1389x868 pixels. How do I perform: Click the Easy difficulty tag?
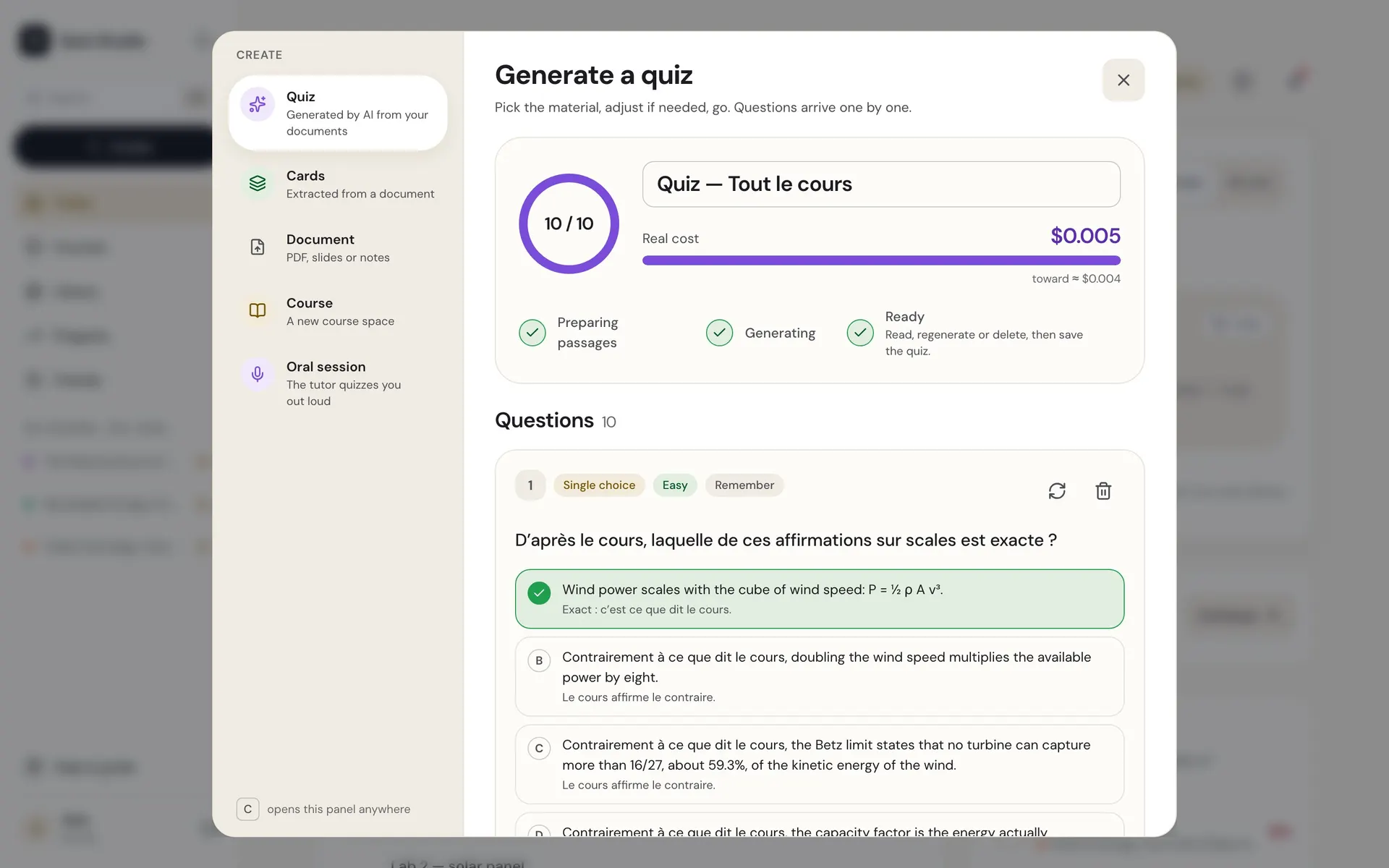click(675, 485)
